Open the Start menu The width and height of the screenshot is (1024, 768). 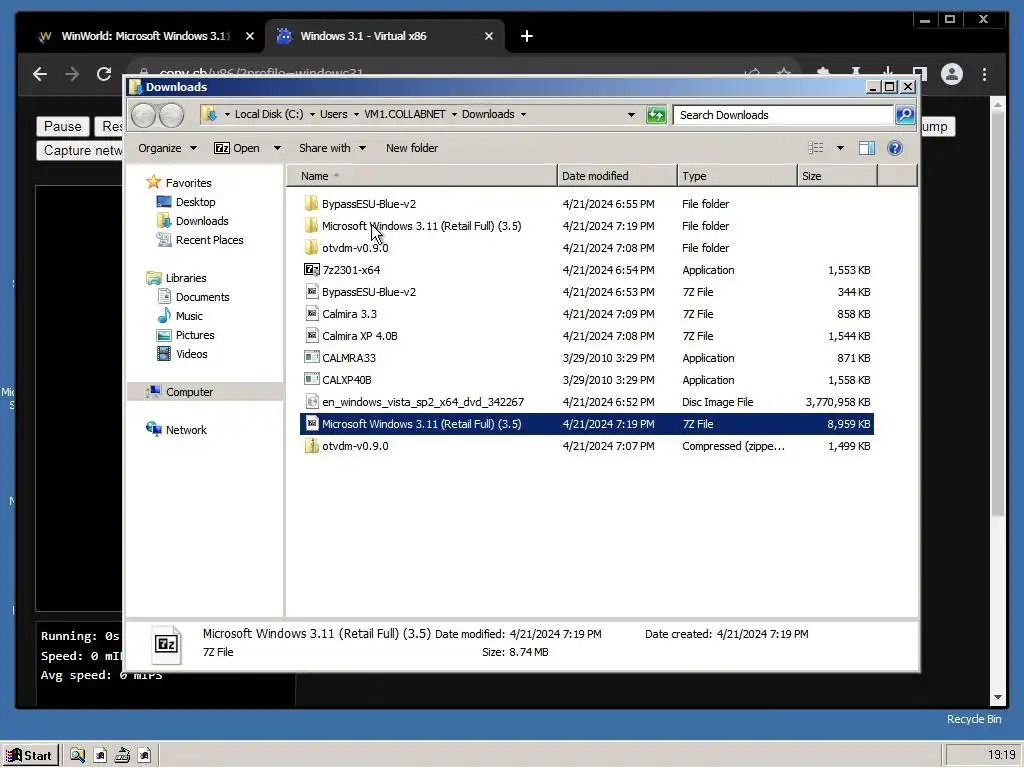point(29,756)
